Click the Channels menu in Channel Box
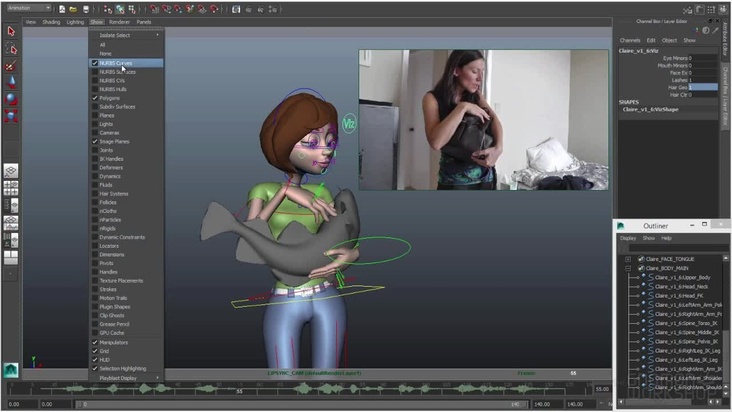The image size is (732, 412). 629,40
